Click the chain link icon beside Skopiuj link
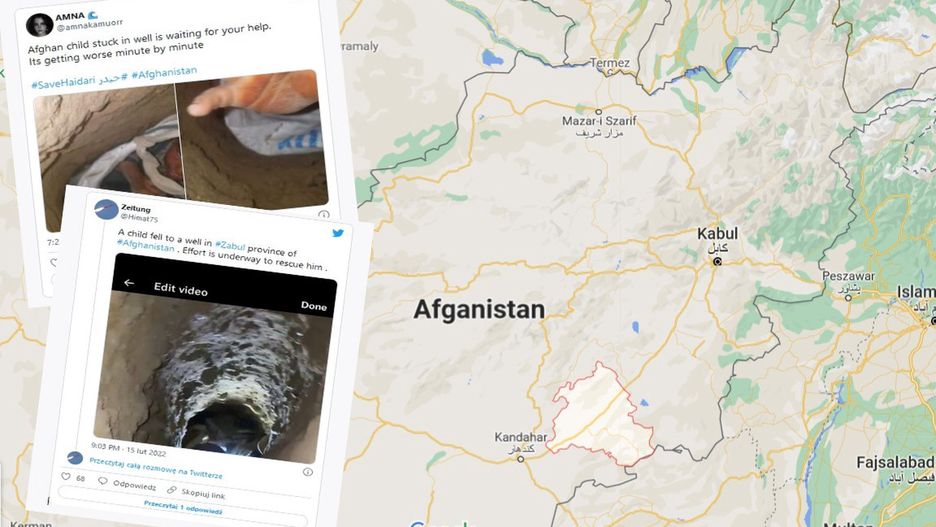The width and height of the screenshot is (936, 527). (172, 489)
